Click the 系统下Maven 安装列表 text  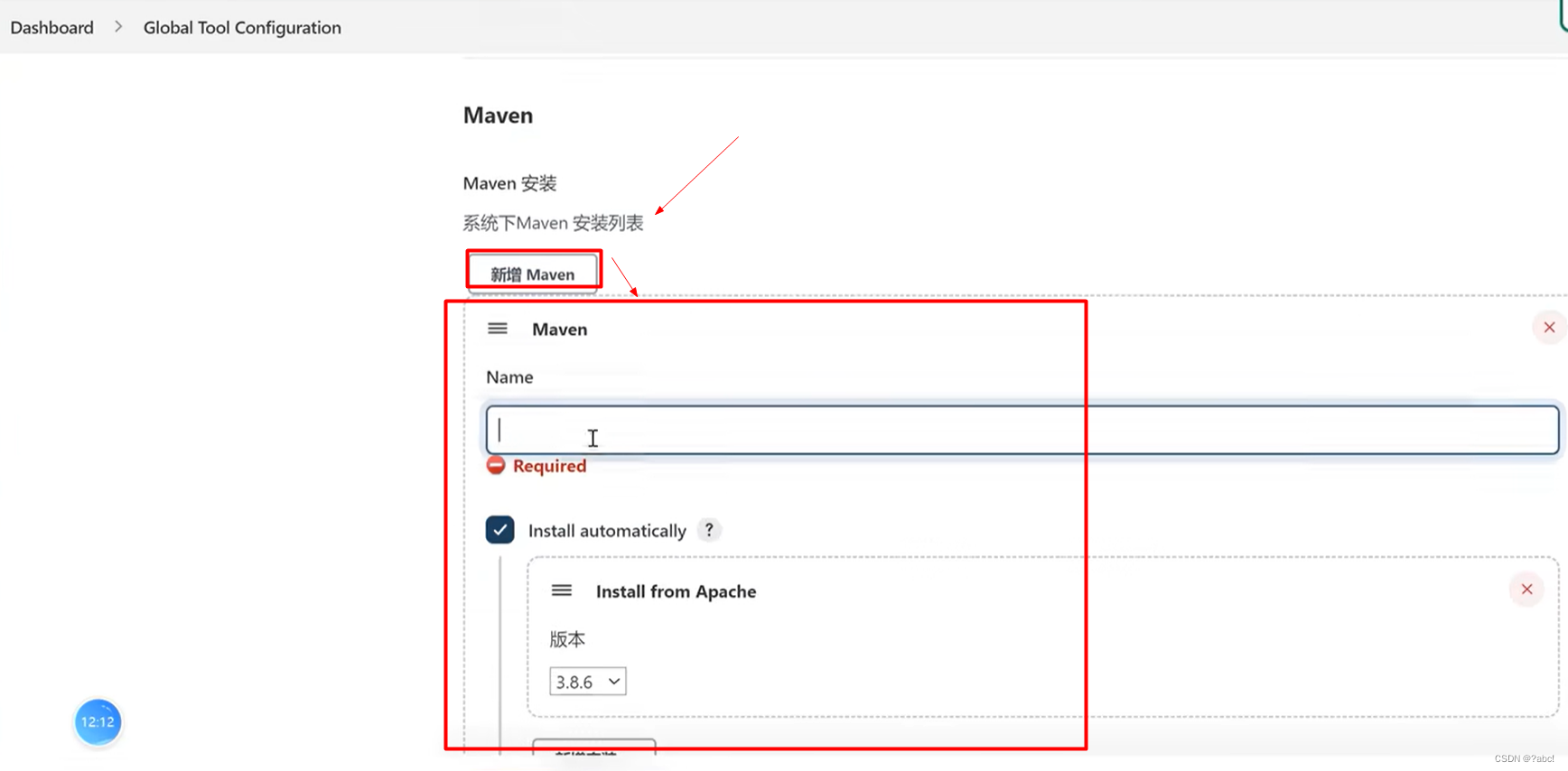click(554, 223)
